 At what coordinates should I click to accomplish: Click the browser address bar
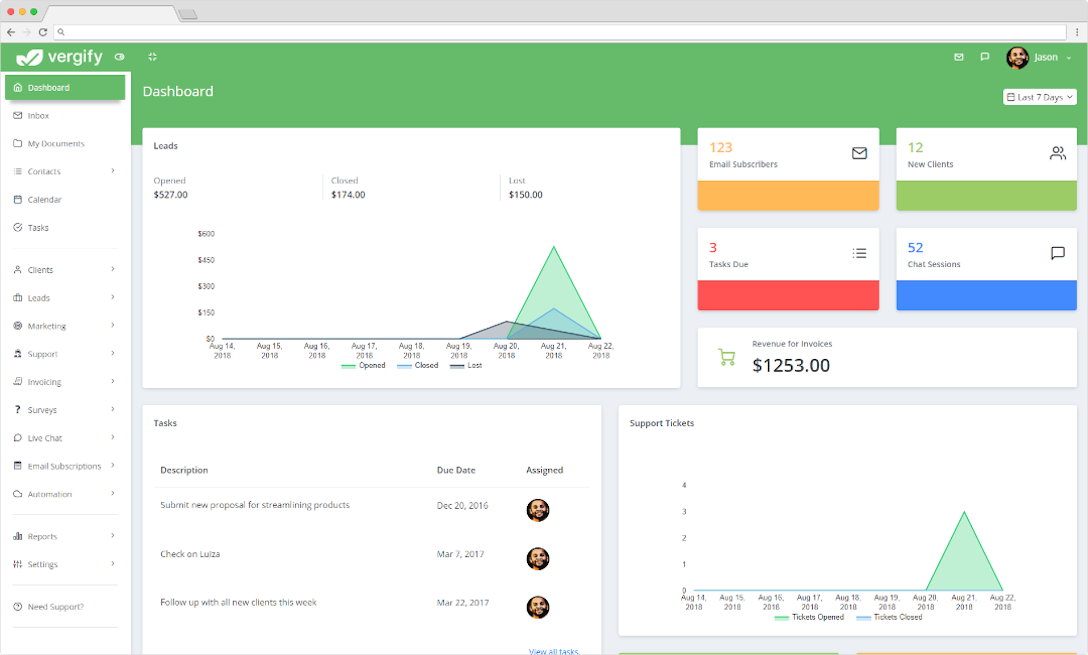pos(560,32)
